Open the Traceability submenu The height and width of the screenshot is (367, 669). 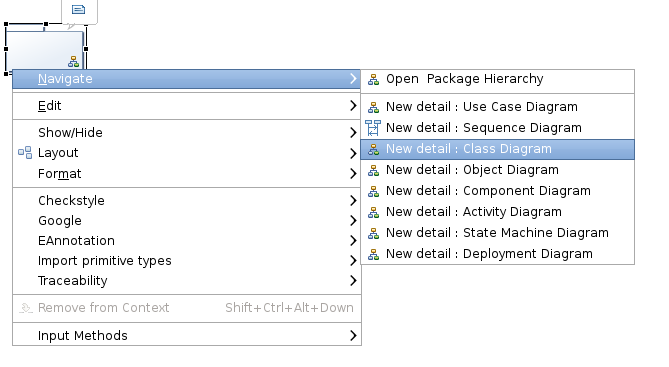pyautogui.click(x=187, y=281)
